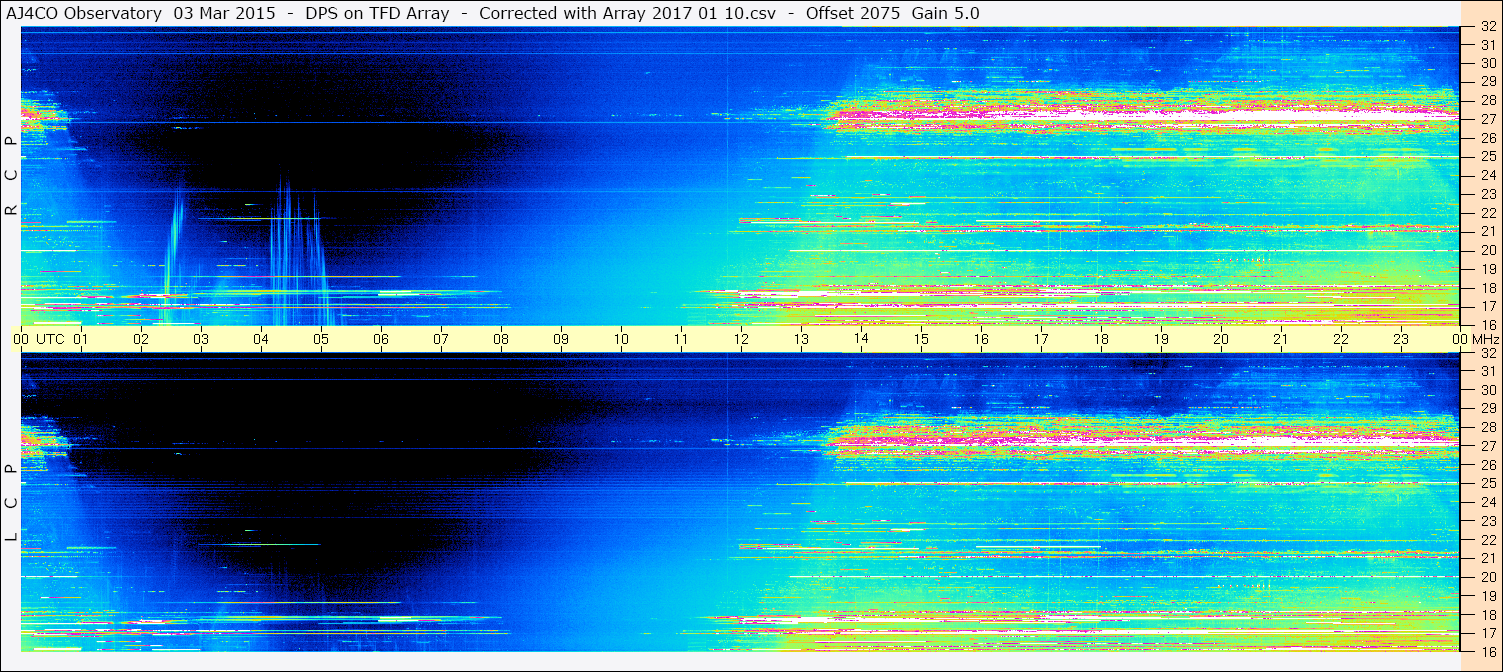Viewport: 1503px width, 672px height.
Task: Click the "03" UTC hour mark
Action: tap(201, 339)
